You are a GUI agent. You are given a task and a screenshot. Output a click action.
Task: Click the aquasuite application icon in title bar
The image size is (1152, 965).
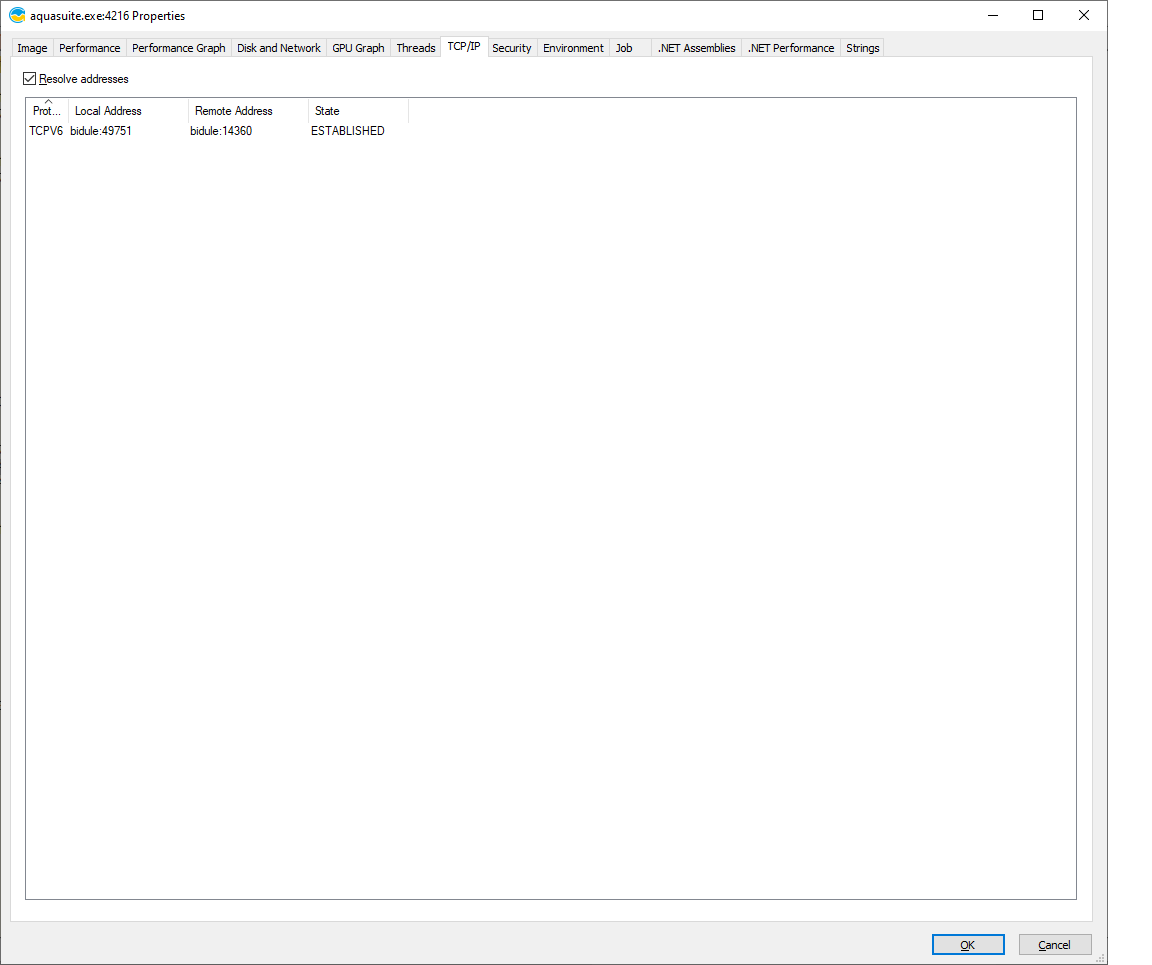click(17, 15)
